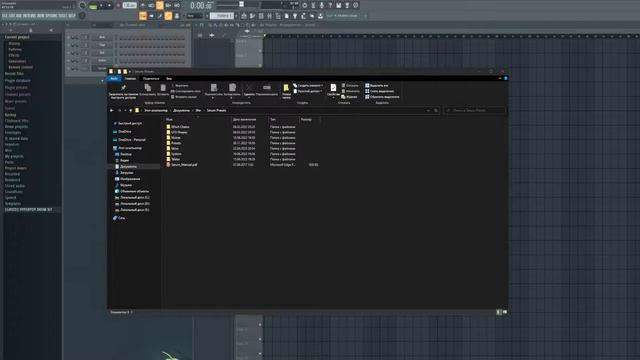Screen dimensions: 640x360
Task: Click Выделить все in Explorer ribbon
Action: pyautogui.click(x=376, y=86)
